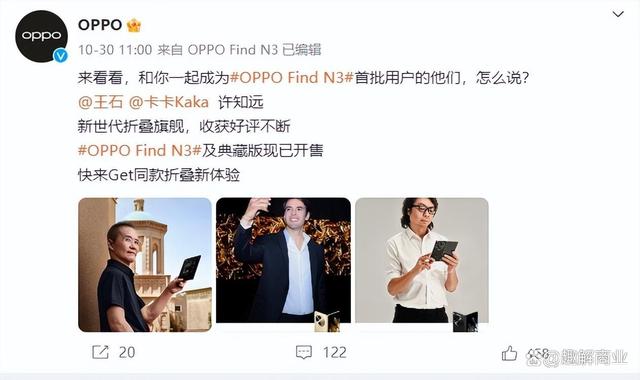Open the 122 comments count
The width and height of the screenshot is (640, 380).
coord(335,352)
